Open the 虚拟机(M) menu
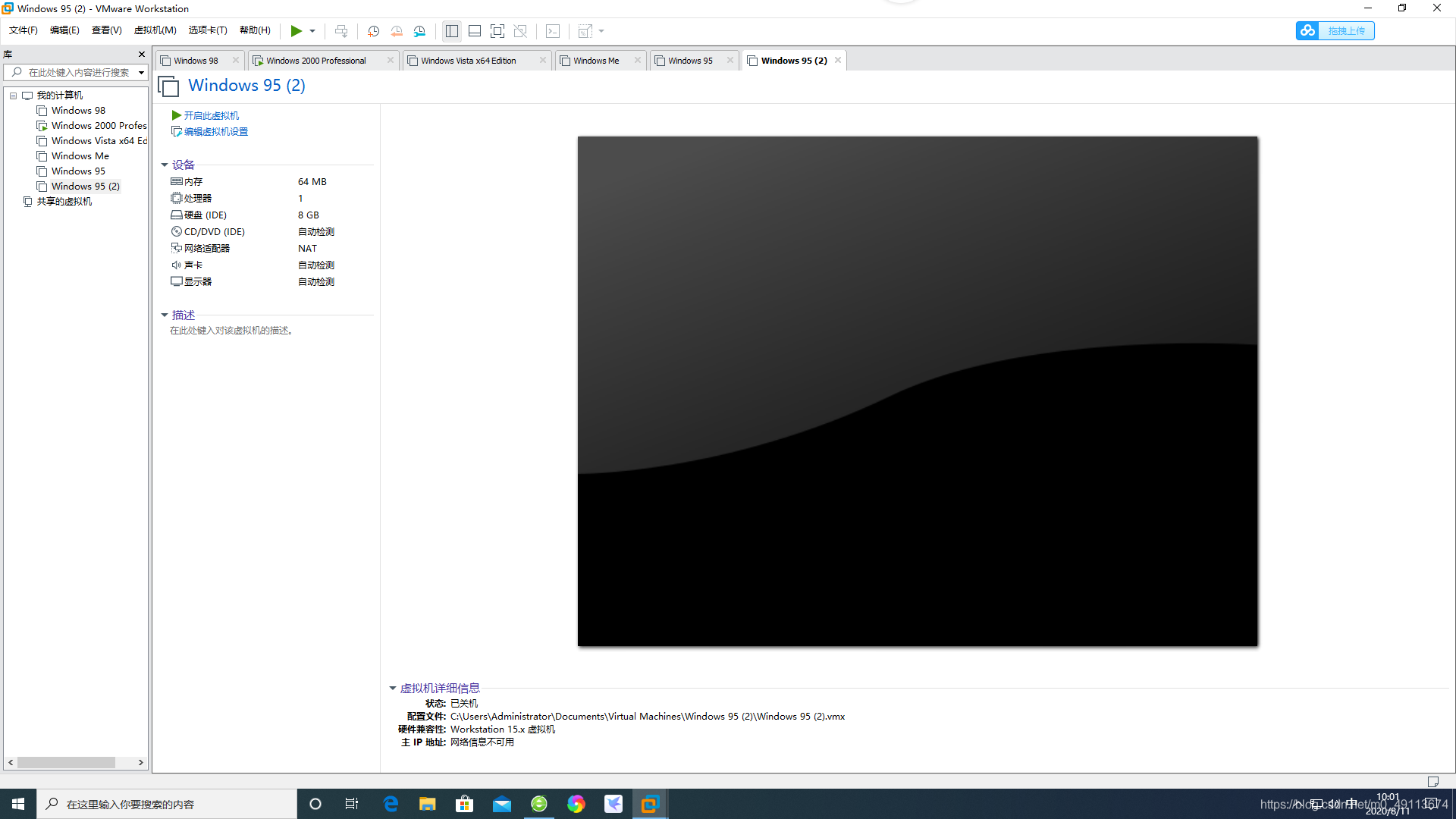Viewport: 1456px width, 819px height. point(155,30)
